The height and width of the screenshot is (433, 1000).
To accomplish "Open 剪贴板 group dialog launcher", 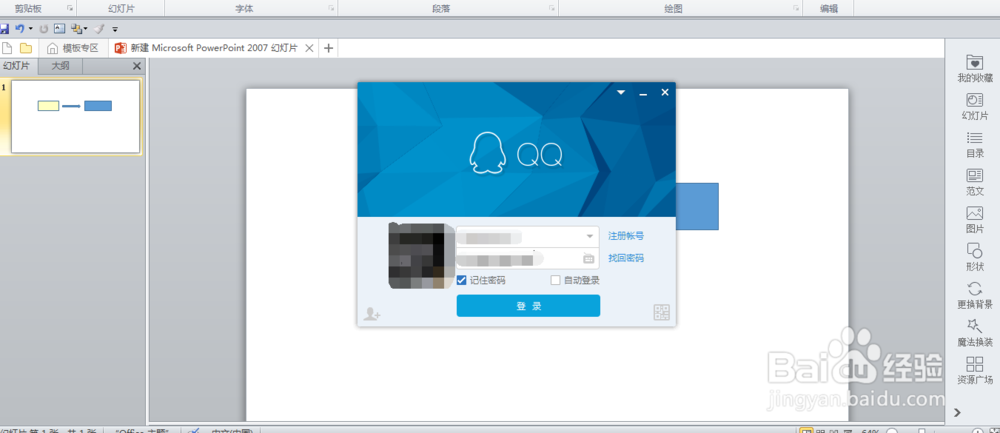I will (x=70, y=8).
